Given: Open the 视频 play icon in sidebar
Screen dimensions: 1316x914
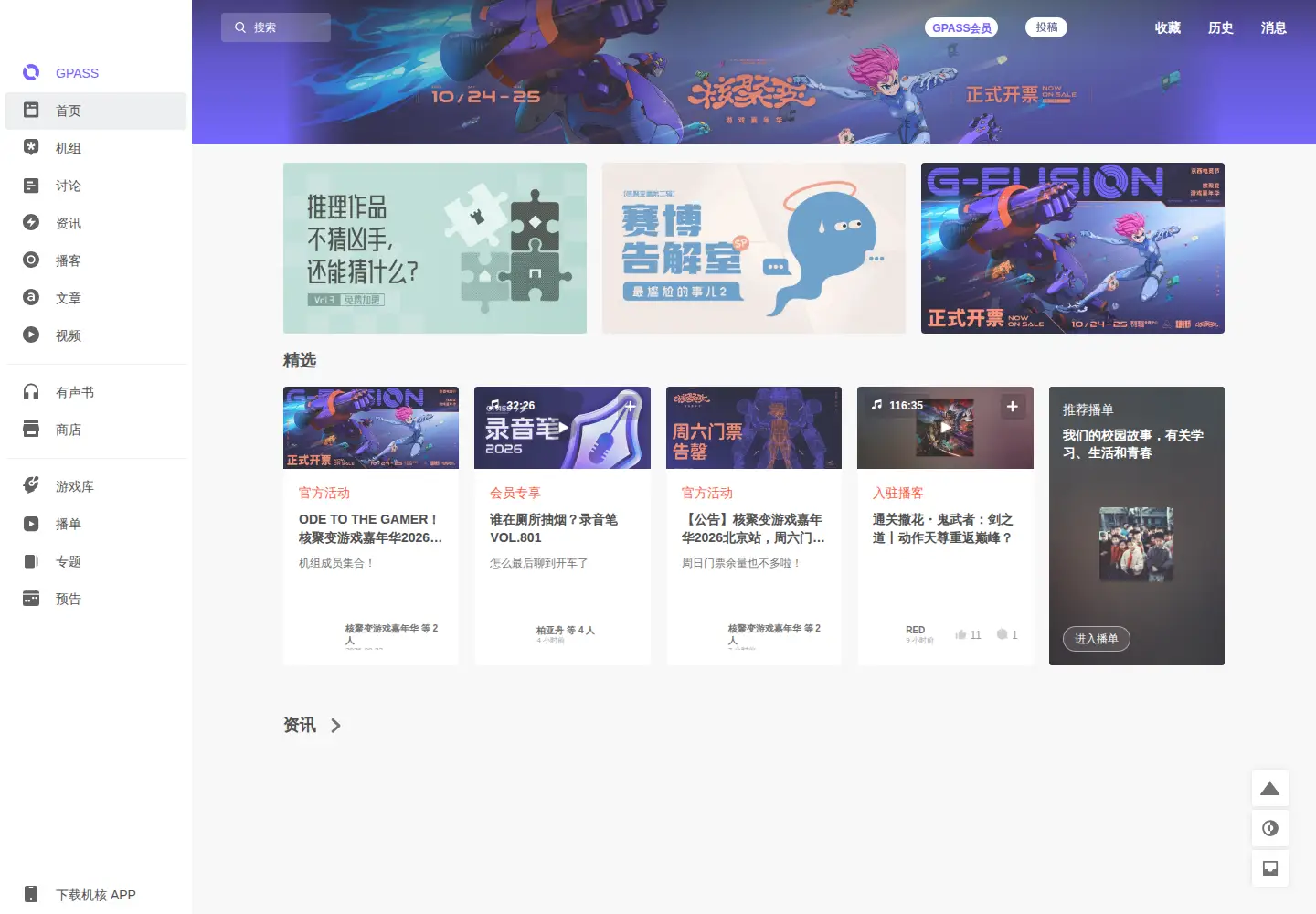Looking at the screenshot, I should (x=31, y=335).
